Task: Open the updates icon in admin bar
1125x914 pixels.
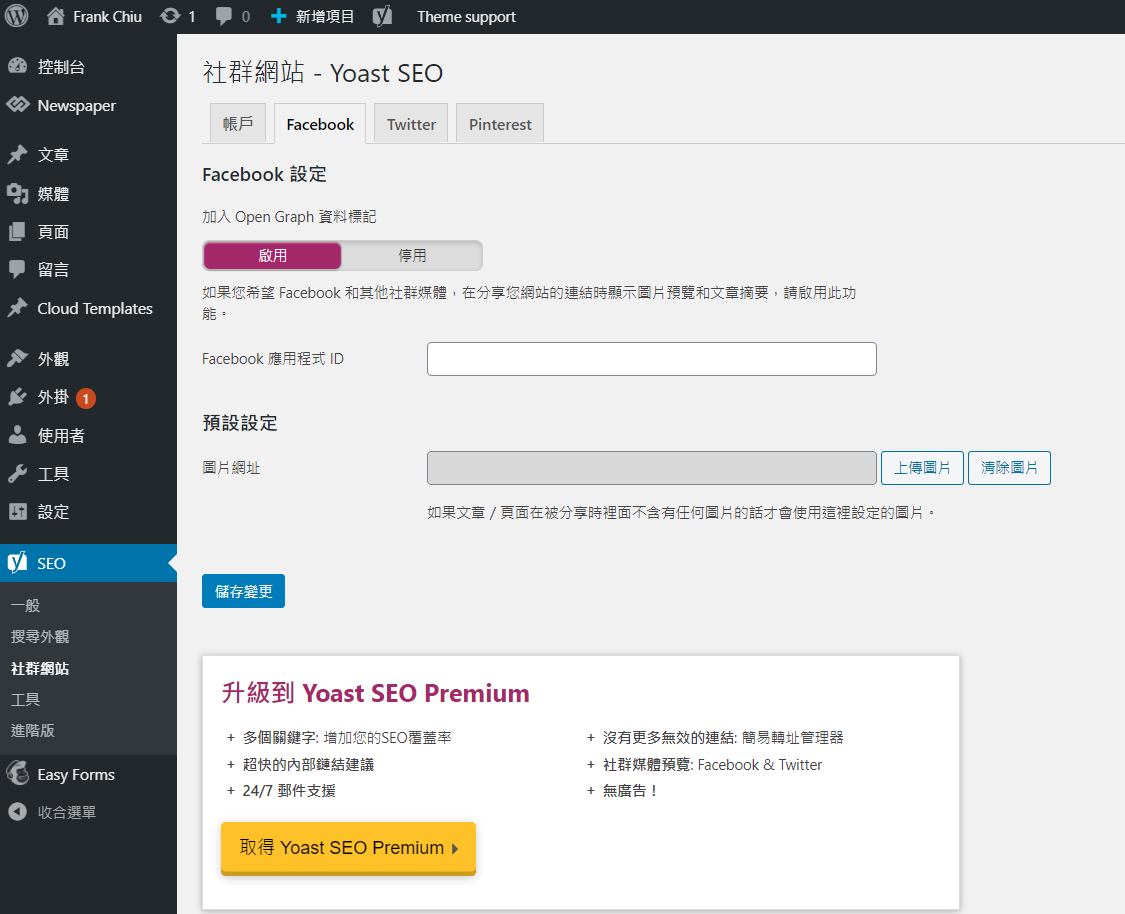Action: coord(170,16)
